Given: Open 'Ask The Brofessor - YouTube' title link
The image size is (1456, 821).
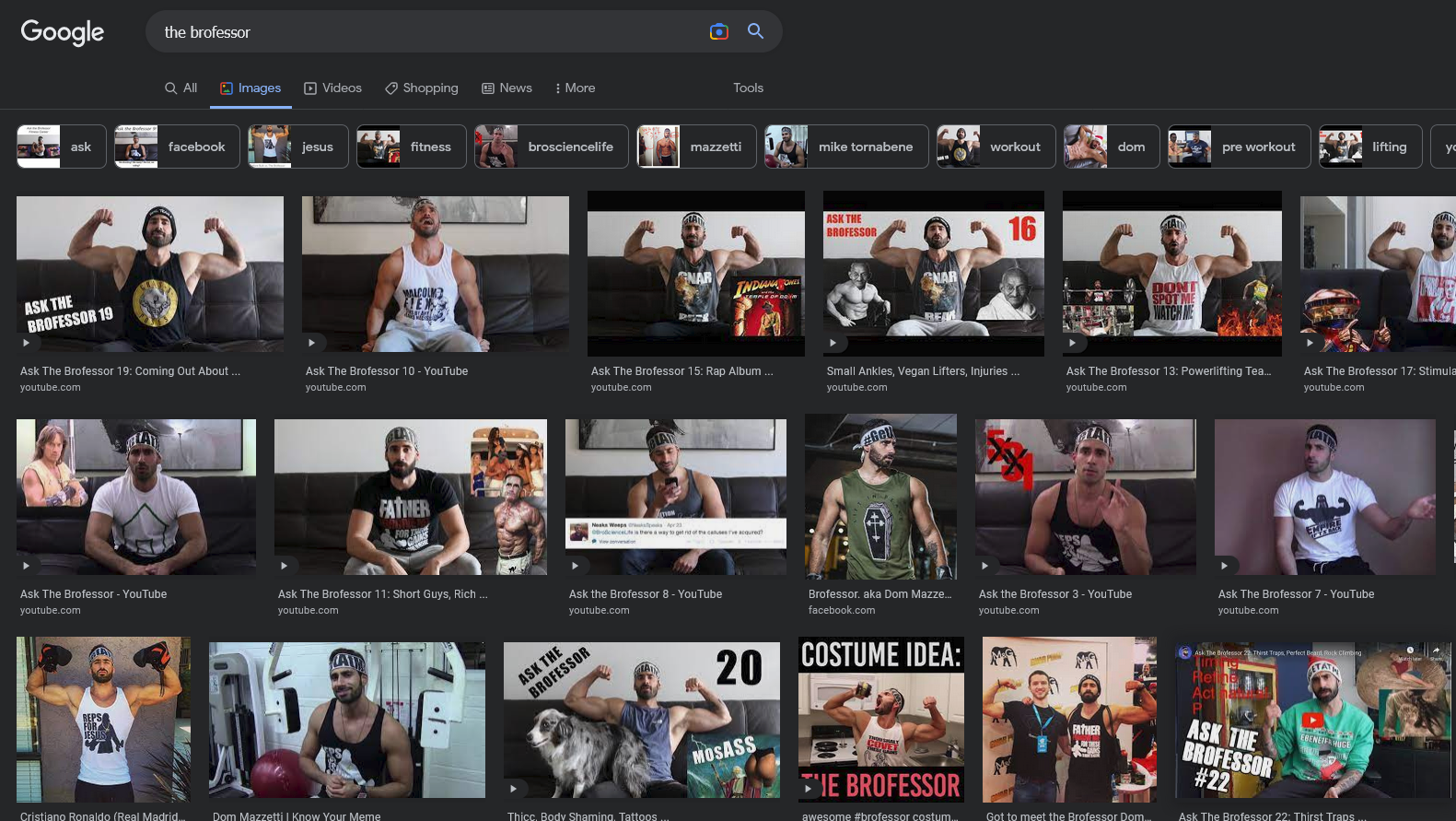Looking at the screenshot, I should click(94, 594).
